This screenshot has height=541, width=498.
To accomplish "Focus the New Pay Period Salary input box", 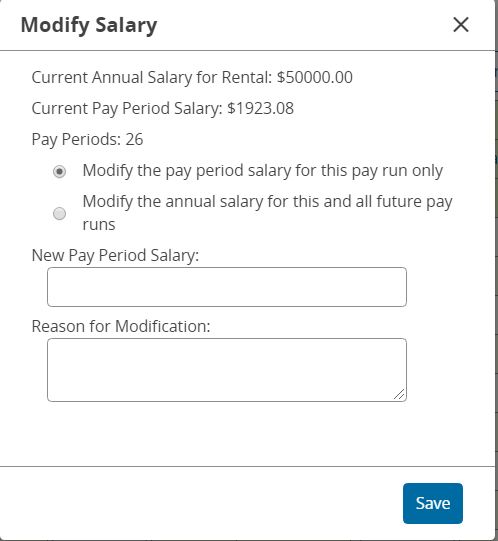I will point(227,287).
